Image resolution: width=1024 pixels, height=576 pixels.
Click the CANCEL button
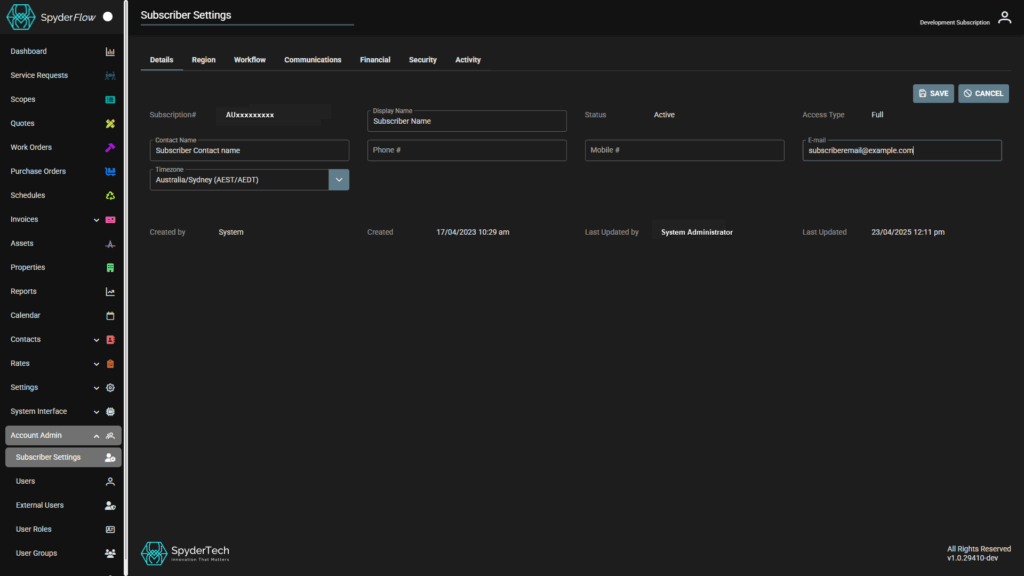coord(983,93)
